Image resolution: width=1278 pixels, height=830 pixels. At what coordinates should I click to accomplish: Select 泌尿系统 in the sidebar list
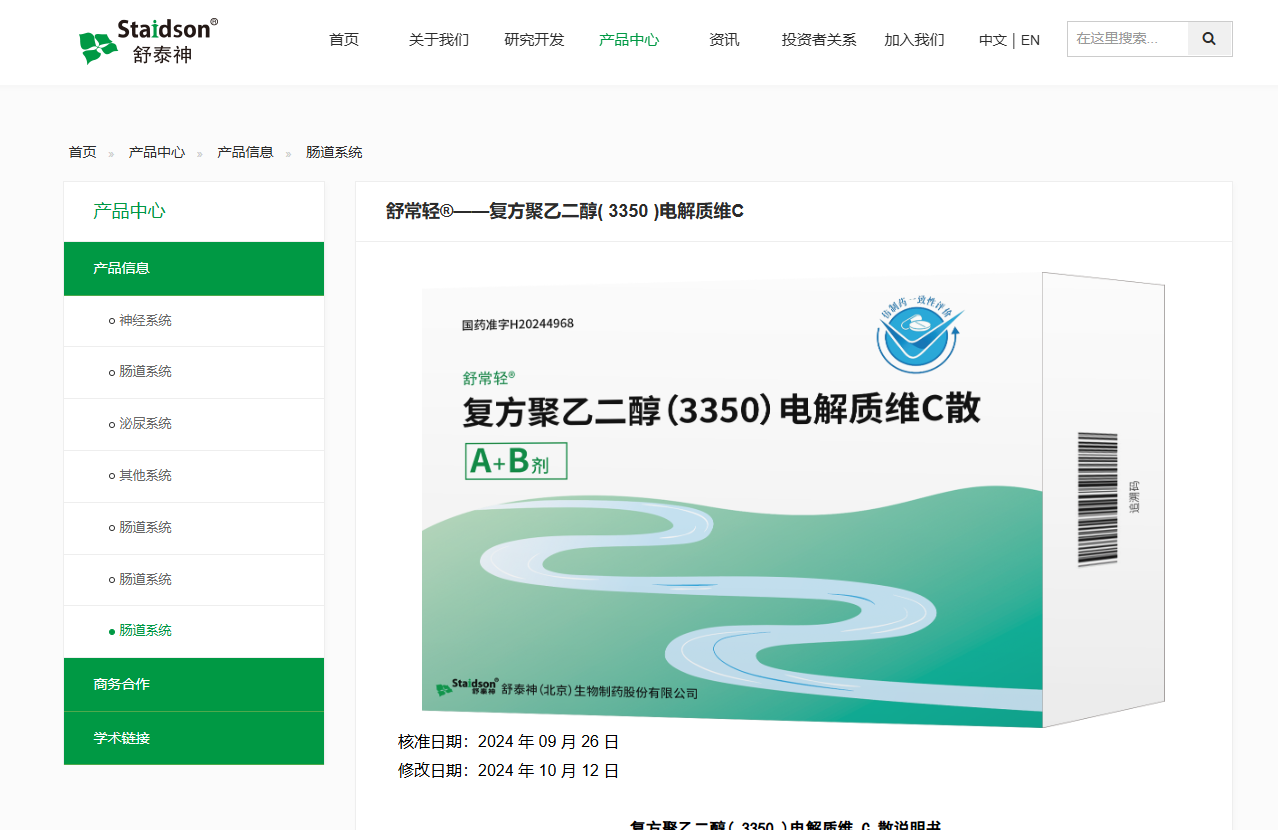(x=145, y=424)
